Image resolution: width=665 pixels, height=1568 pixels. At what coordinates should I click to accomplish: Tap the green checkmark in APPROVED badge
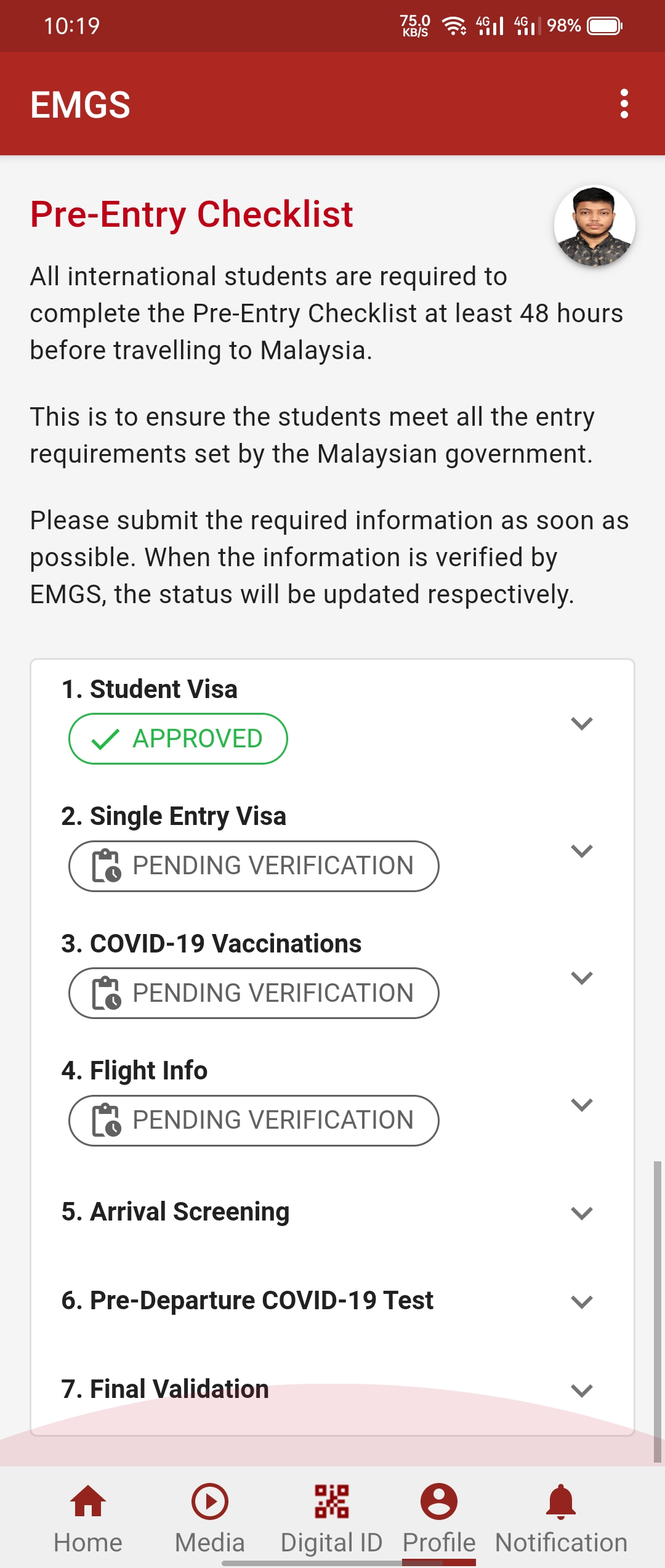105,739
